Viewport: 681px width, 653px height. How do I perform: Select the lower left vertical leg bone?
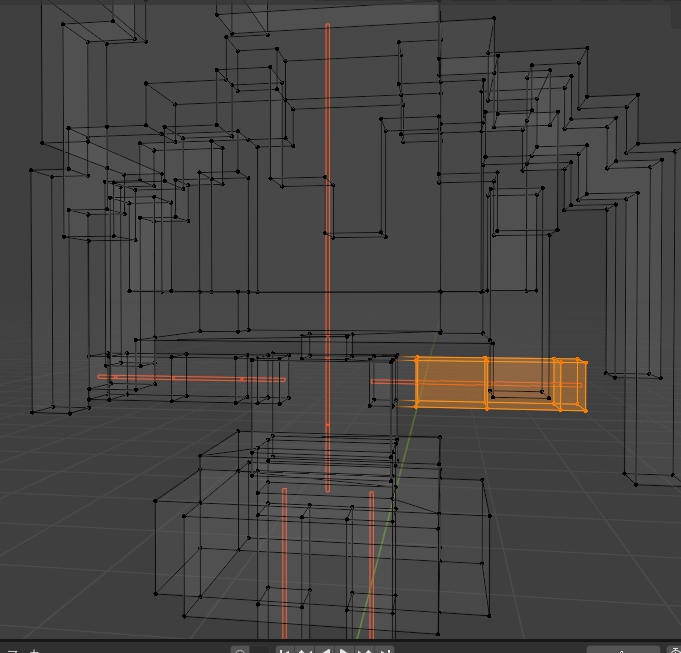(x=284, y=563)
